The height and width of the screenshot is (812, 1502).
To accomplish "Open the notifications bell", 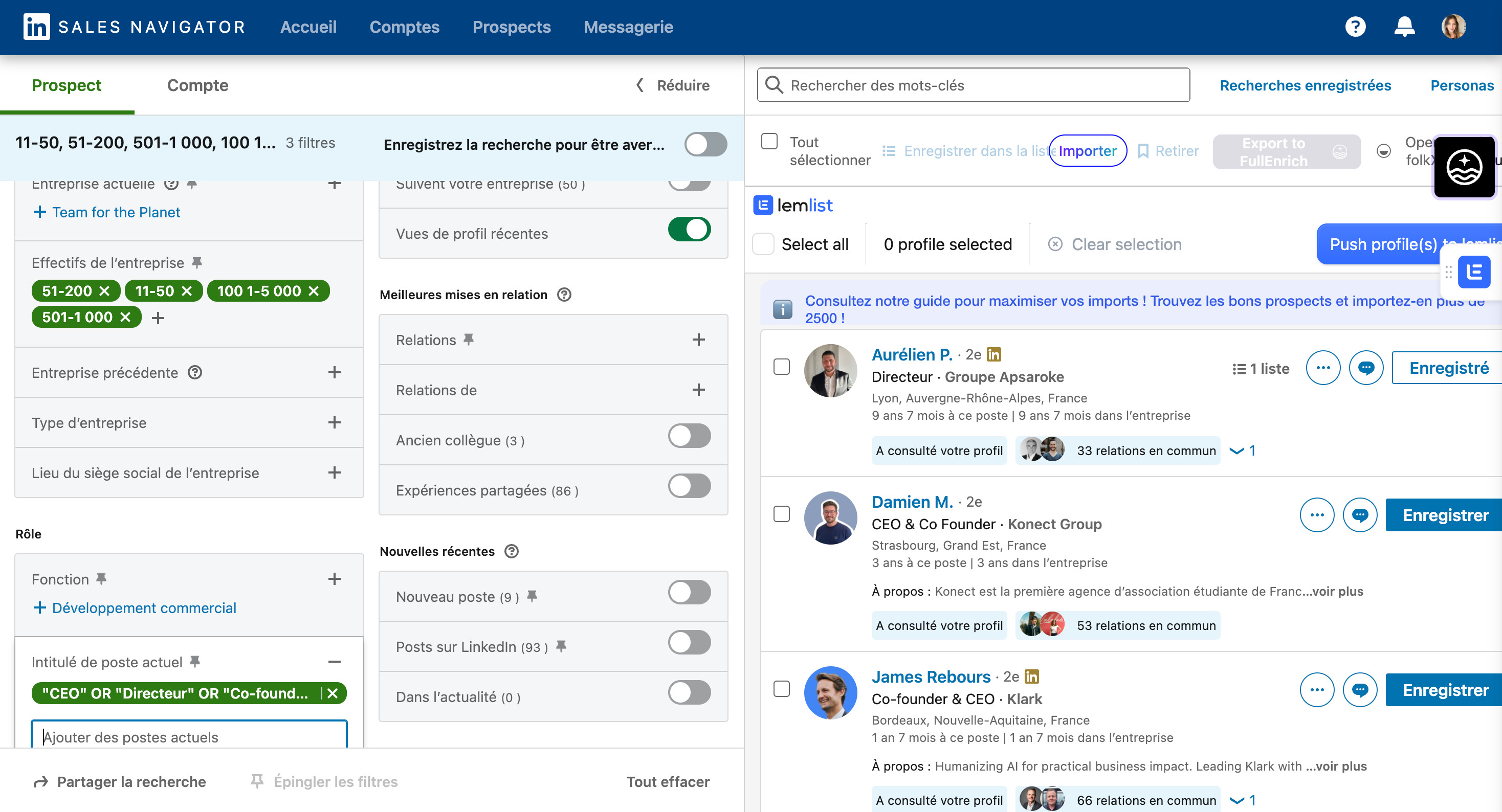I will [x=1404, y=27].
